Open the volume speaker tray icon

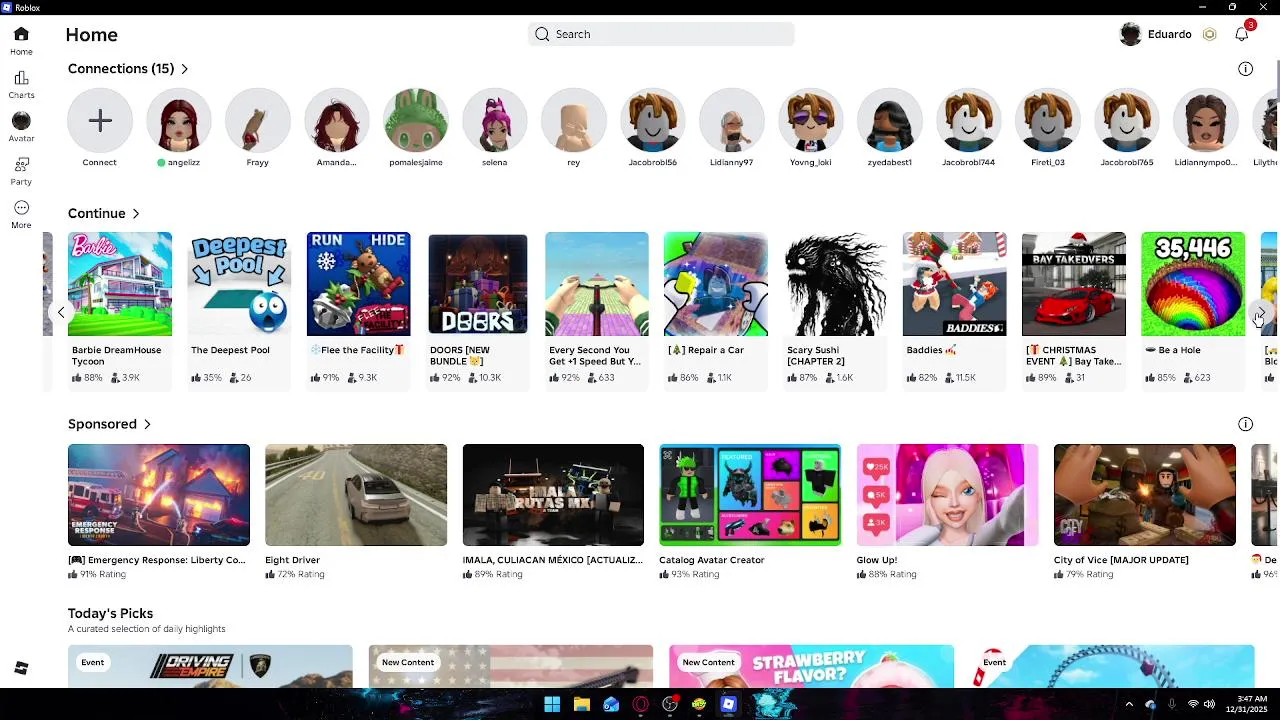click(1210, 704)
